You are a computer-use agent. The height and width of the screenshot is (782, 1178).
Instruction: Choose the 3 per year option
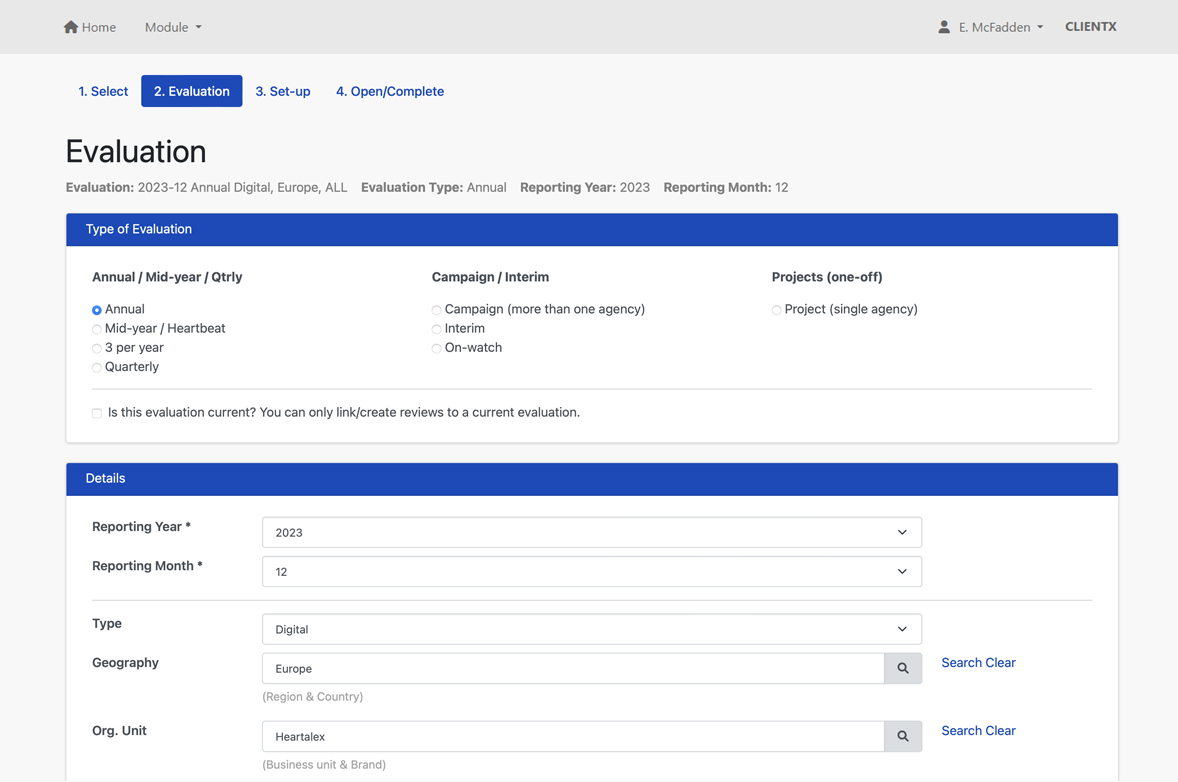(x=97, y=349)
